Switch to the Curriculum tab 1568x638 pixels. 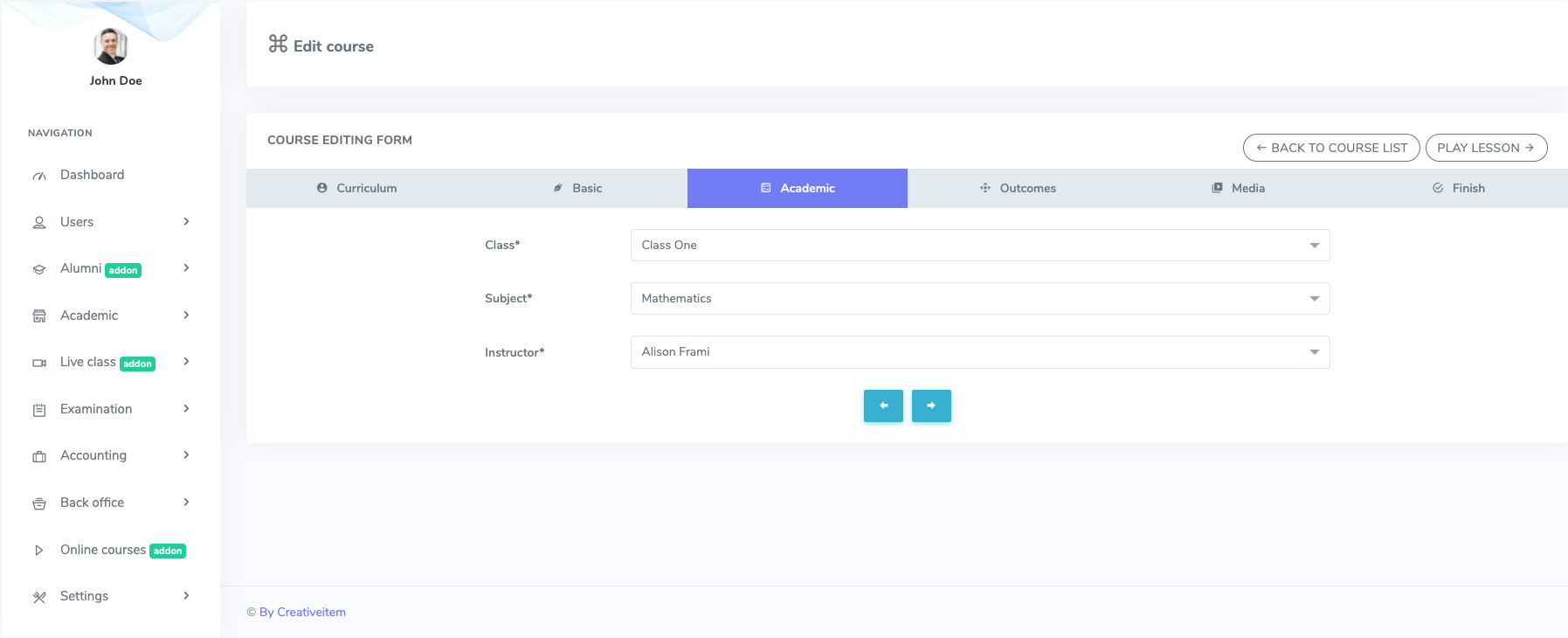[356, 188]
